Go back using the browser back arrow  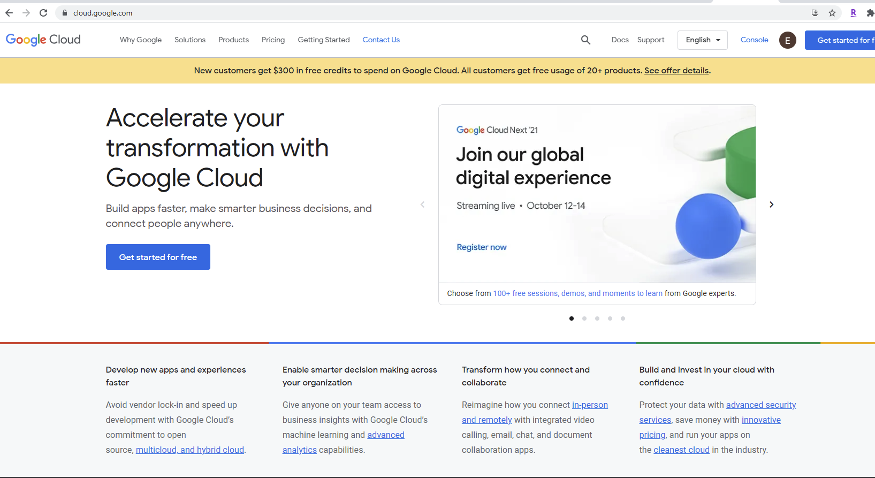pyautogui.click(x=9, y=13)
